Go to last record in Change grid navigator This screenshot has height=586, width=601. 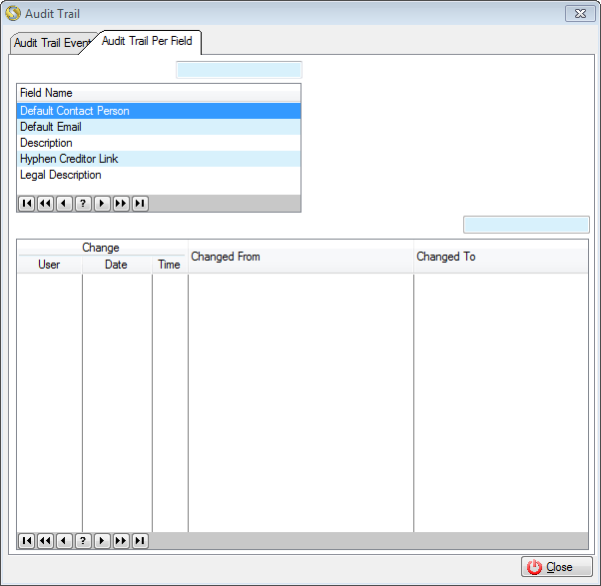[140, 541]
